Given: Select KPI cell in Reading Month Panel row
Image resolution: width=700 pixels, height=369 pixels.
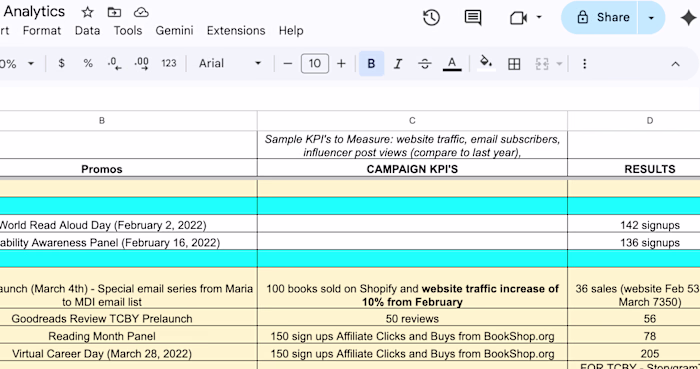Looking at the screenshot, I should pyautogui.click(x=412, y=336).
